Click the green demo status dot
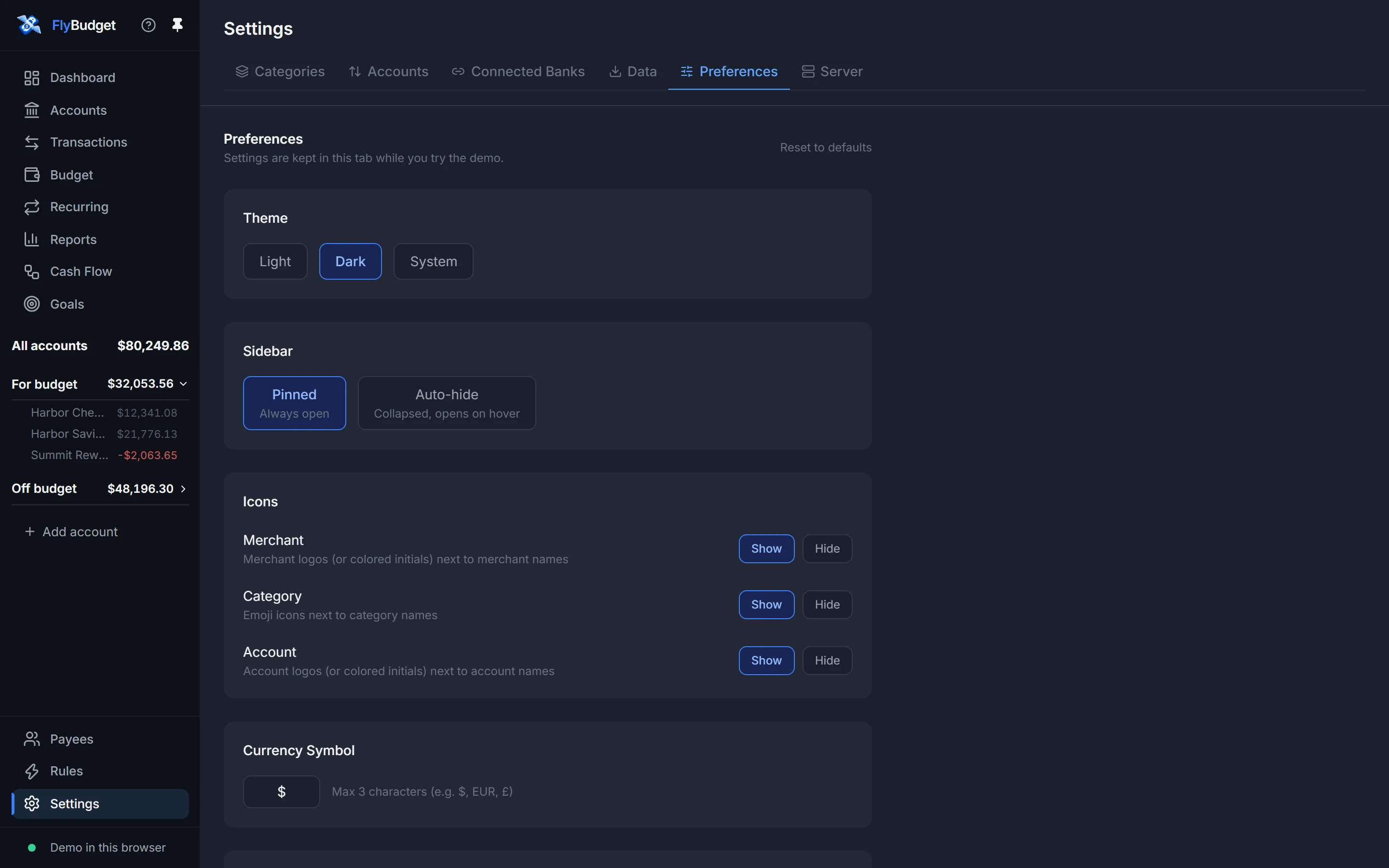The height and width of the screenshot is (868, 1389). 31,847
